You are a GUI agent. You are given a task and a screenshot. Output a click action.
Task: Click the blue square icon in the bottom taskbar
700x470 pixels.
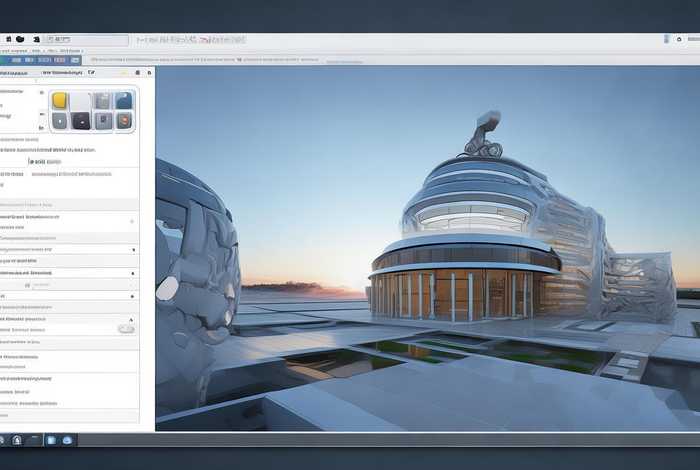[x=50, y=440]
